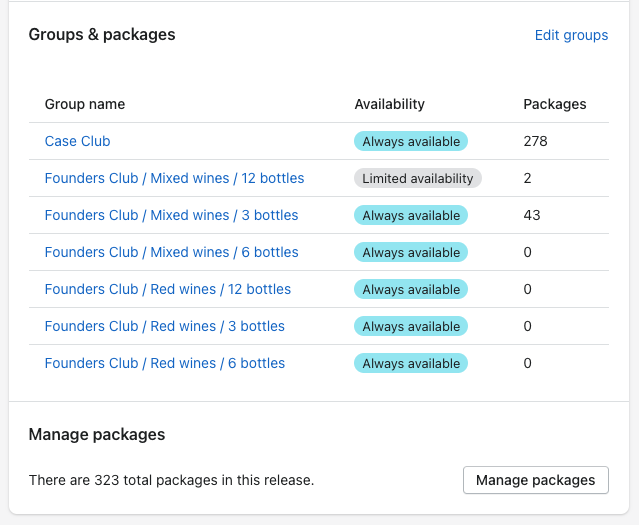639x525 pixels.
Task: Click the 323 total packages summary text
Action: point(171,480)
